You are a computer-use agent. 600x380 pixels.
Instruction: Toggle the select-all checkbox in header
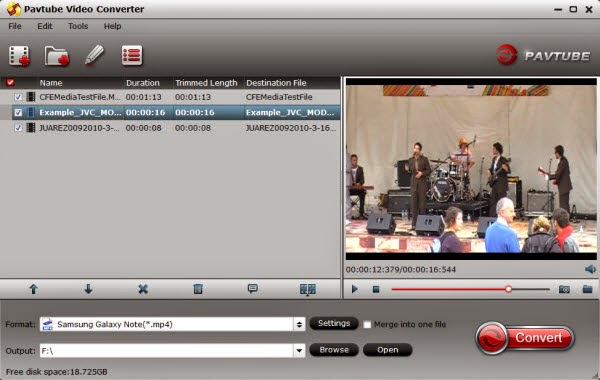(x=10, y=83)
